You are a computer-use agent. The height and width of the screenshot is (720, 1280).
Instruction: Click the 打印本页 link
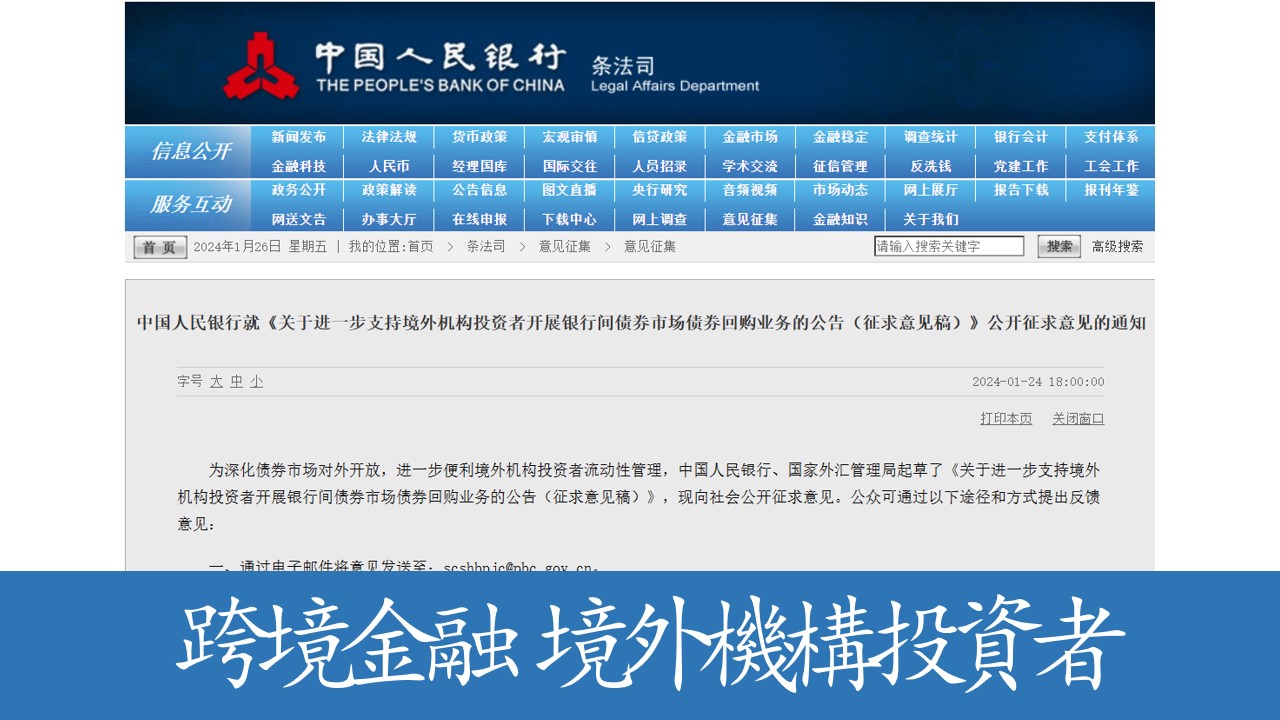point(1006,419)
